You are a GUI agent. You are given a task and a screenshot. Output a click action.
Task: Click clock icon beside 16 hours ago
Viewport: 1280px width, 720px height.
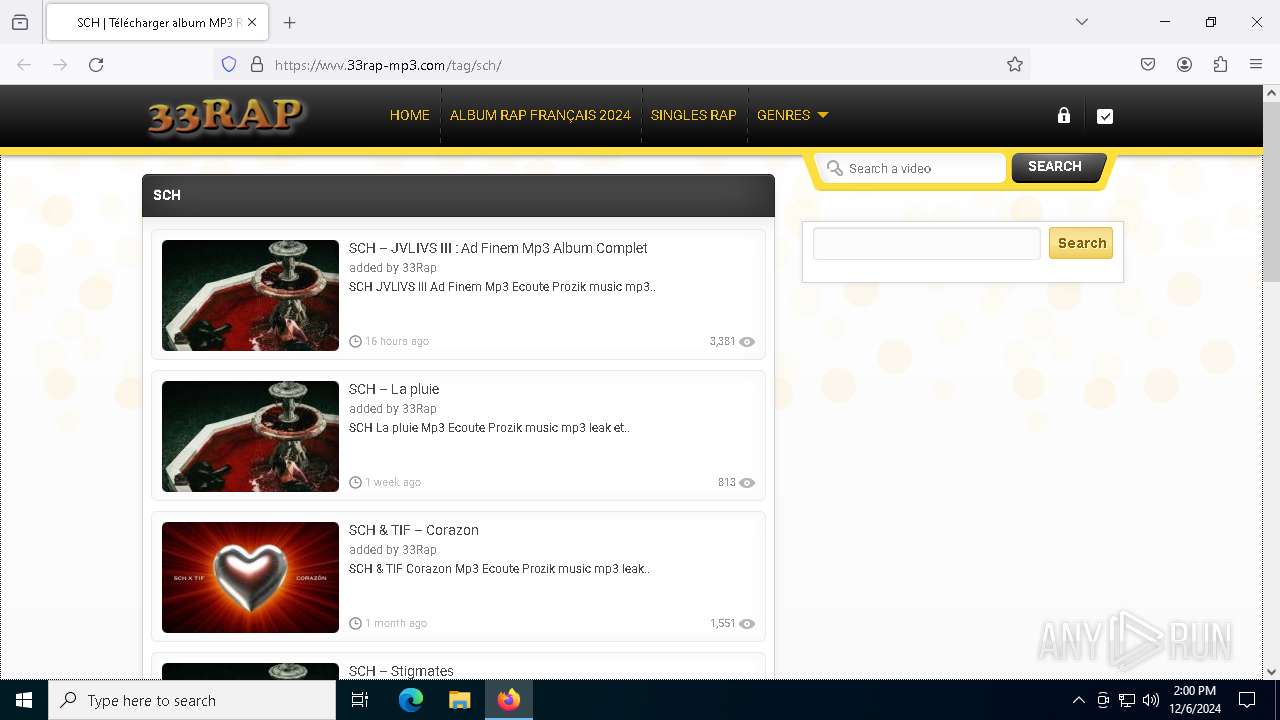coord(355,341)
